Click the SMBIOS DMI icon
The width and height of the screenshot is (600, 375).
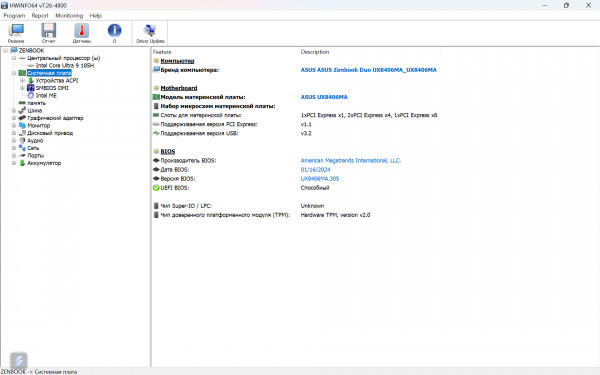31,88
